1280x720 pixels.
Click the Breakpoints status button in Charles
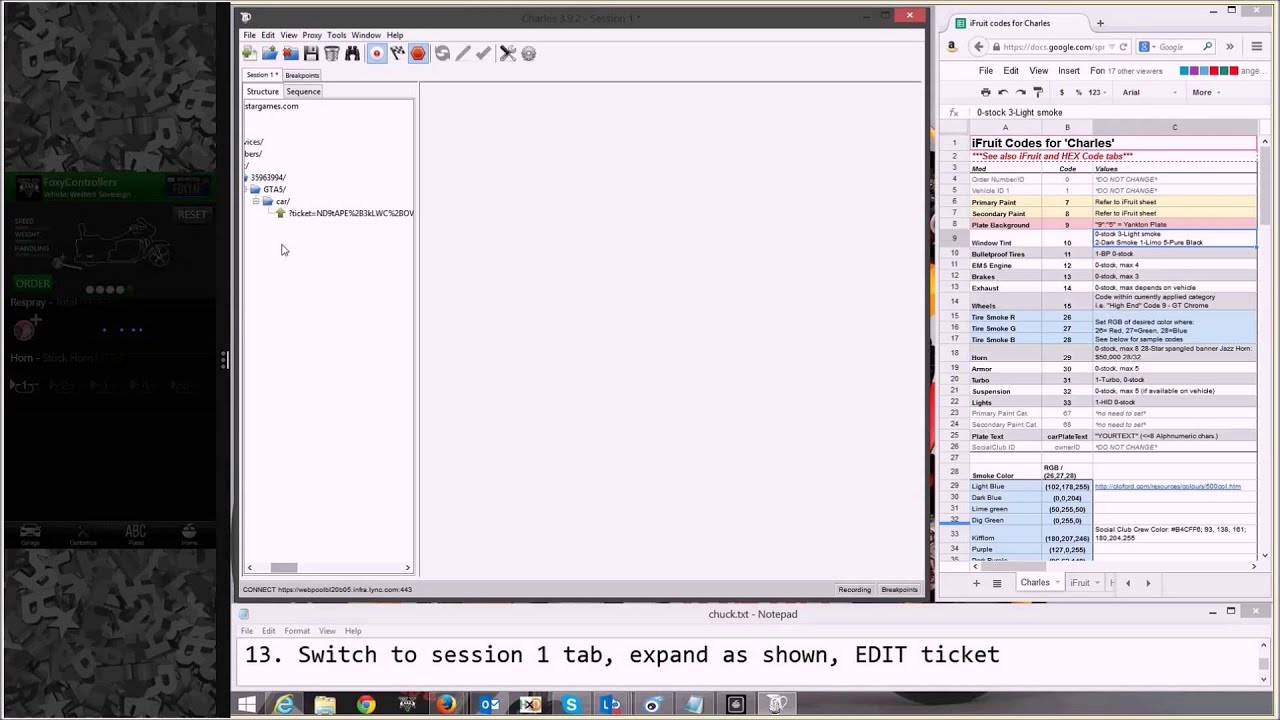899,590
